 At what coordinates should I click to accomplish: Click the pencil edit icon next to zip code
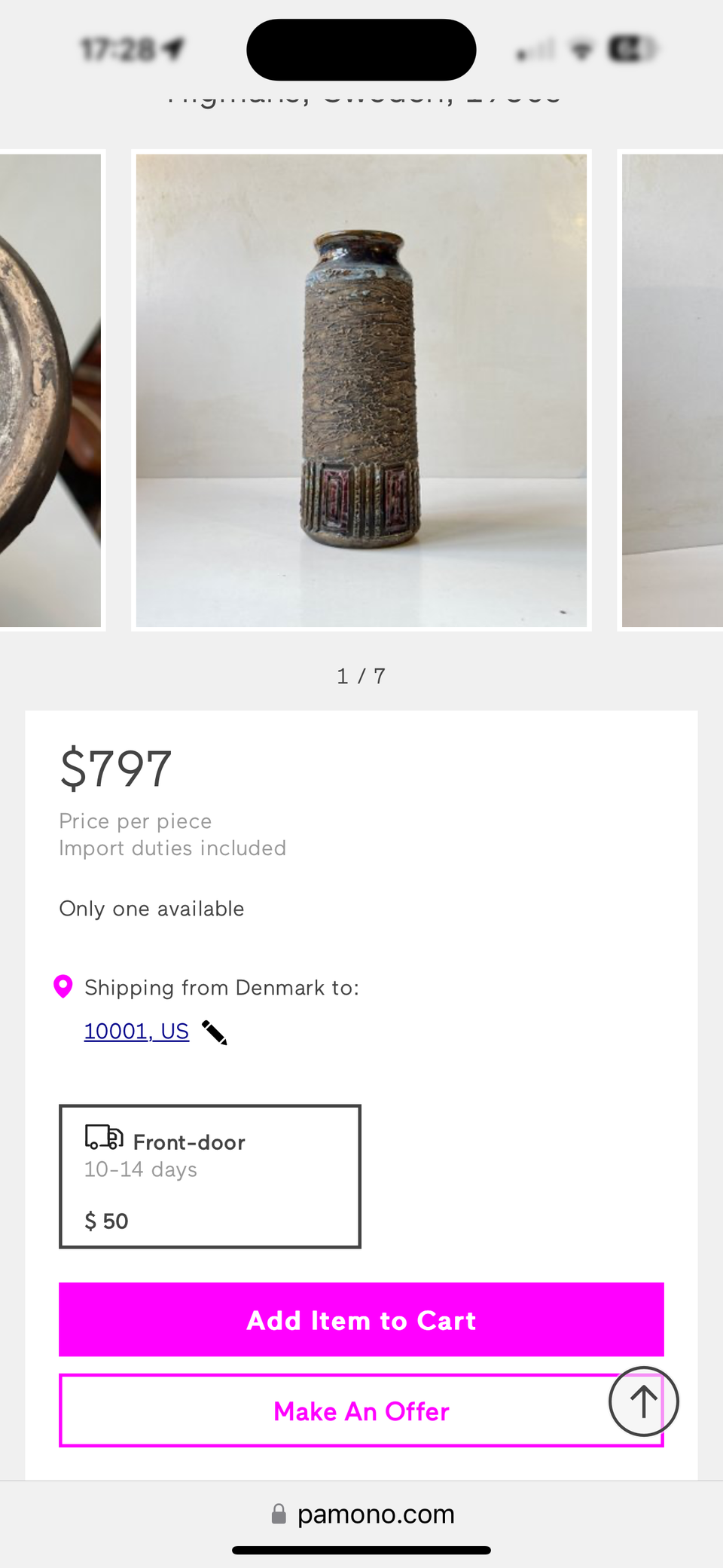click(215, 1032)
